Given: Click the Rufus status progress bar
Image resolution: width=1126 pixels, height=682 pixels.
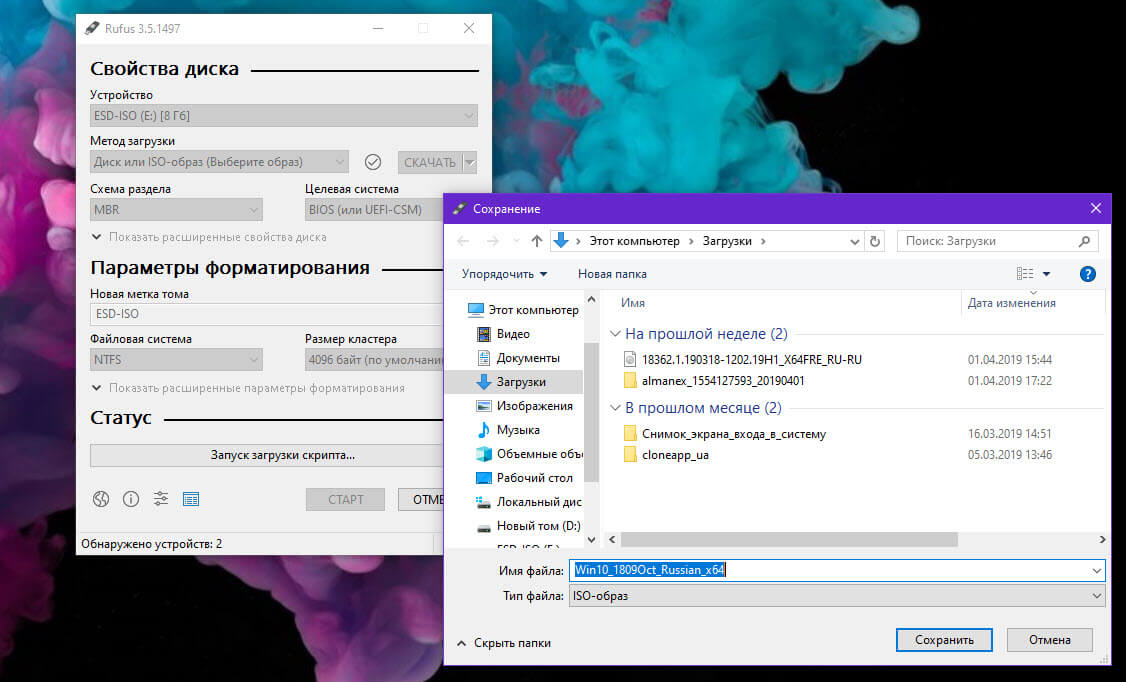Looking at the screenshot, I should [266, 455].
